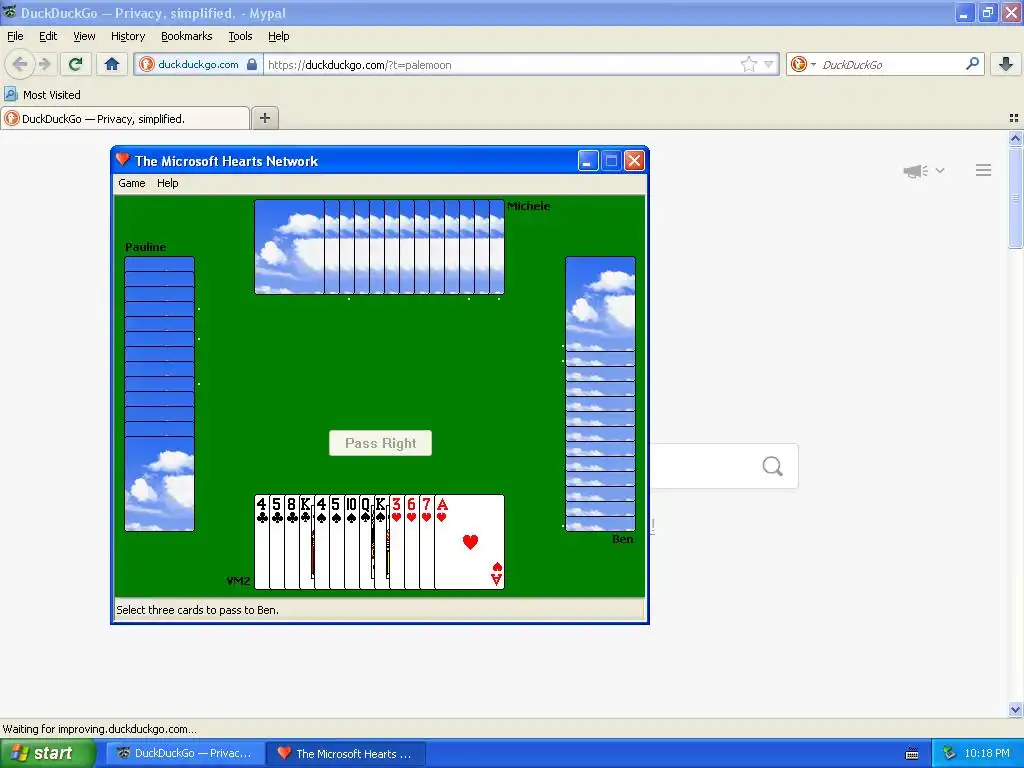Open the Downloads arrow button
This screenshot has height=768, width=1024.
1006,64
